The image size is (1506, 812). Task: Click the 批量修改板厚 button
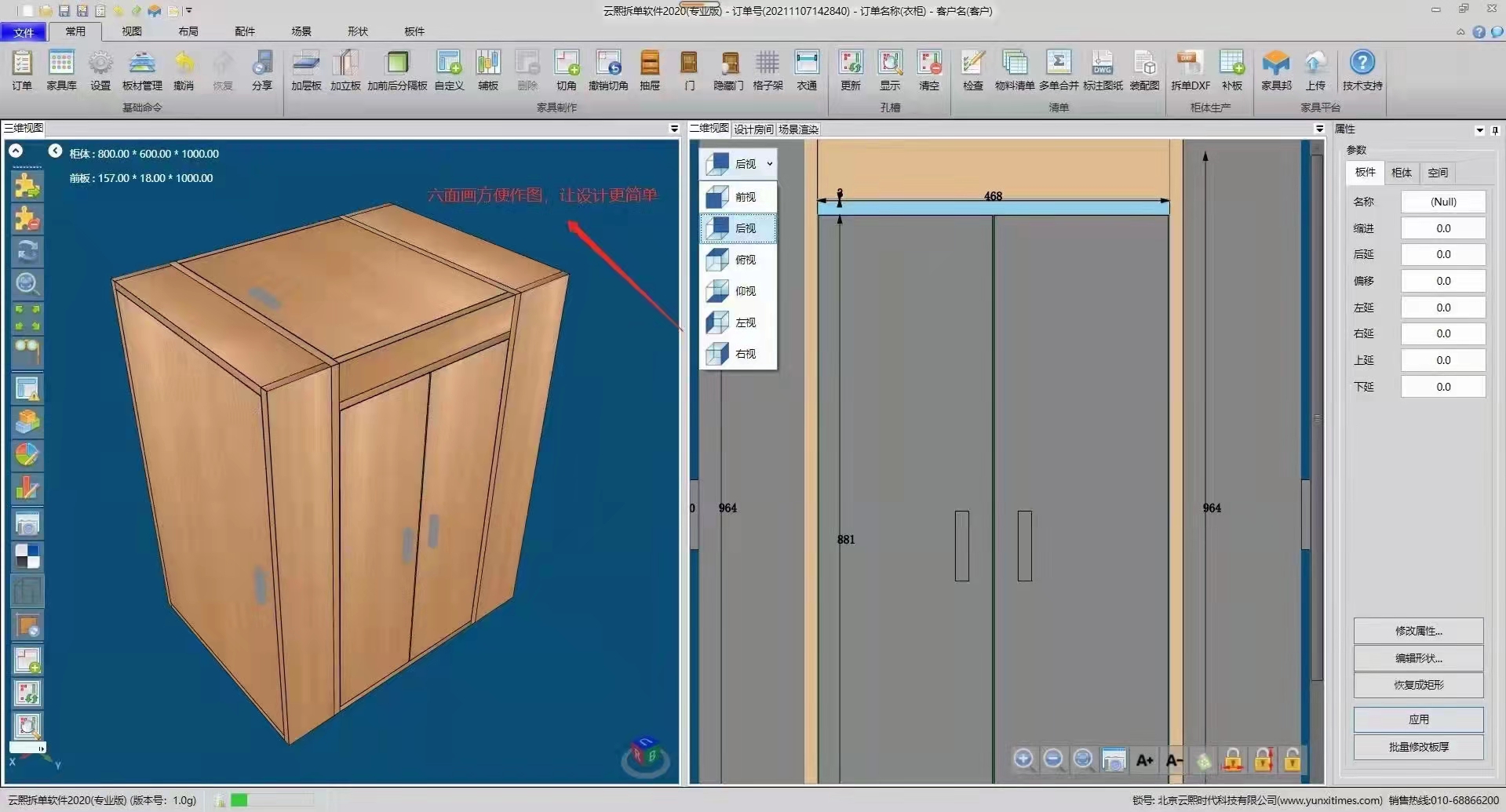[1418, 747]
